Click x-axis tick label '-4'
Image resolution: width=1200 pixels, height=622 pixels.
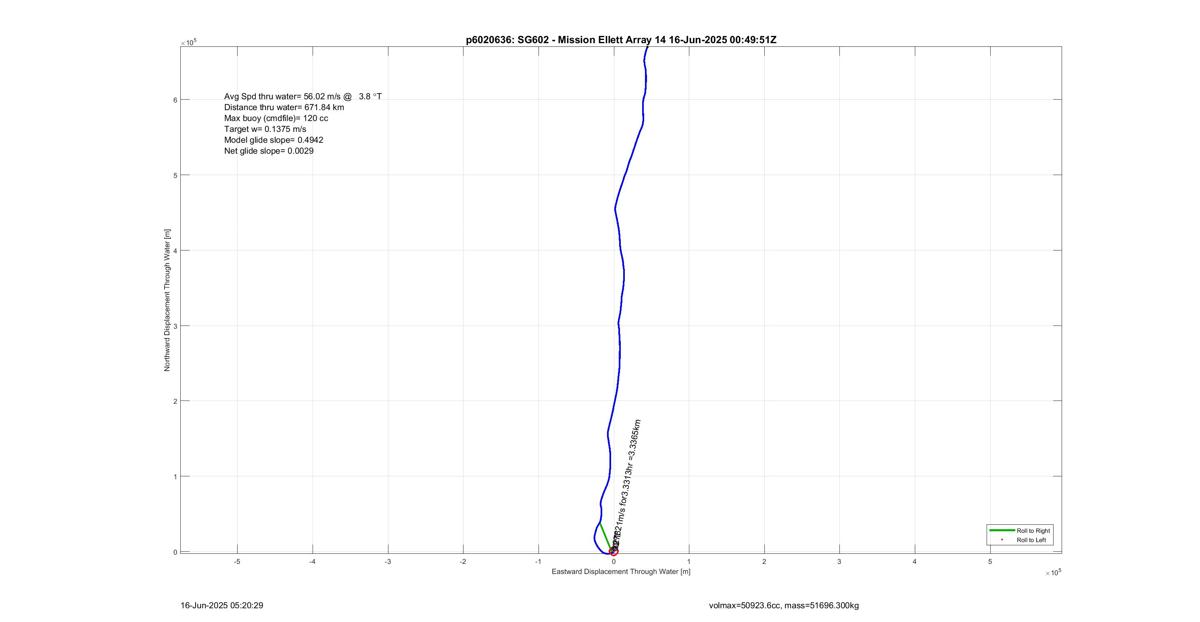click(x=312, y=562)
